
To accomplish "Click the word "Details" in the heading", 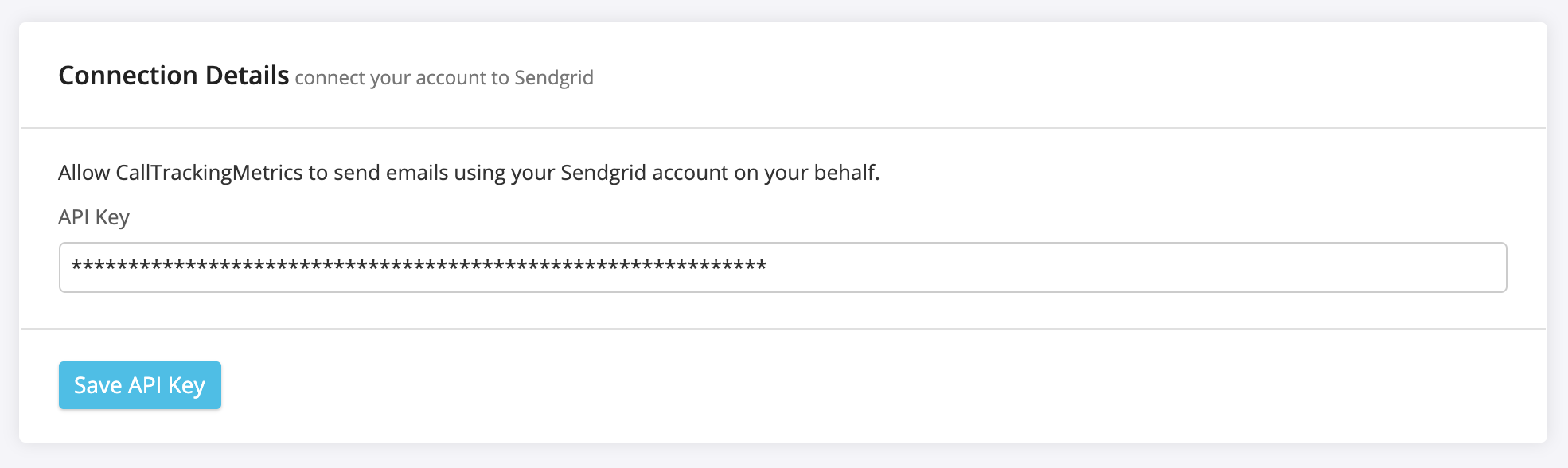I will pyautogui.click(x=247, y=76).
